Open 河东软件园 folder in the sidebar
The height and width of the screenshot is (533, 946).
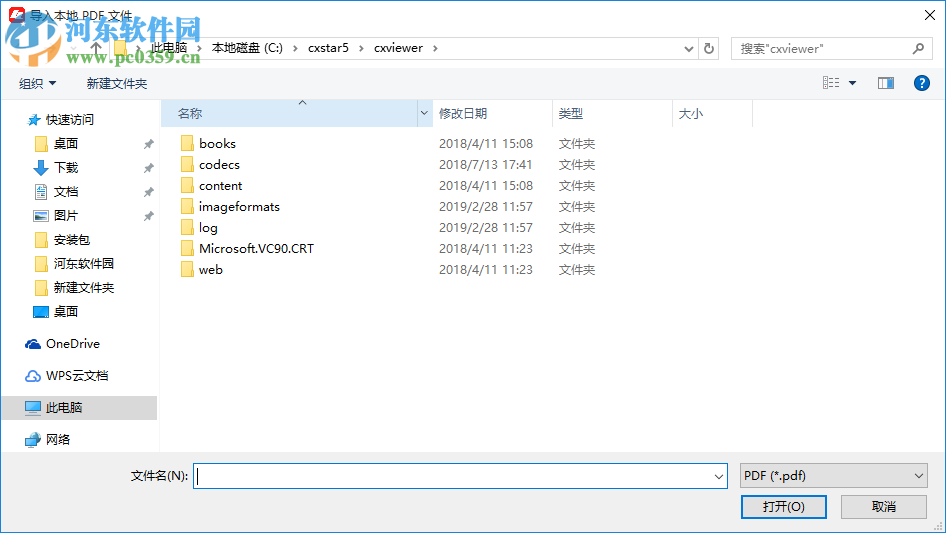pos(83,264)
